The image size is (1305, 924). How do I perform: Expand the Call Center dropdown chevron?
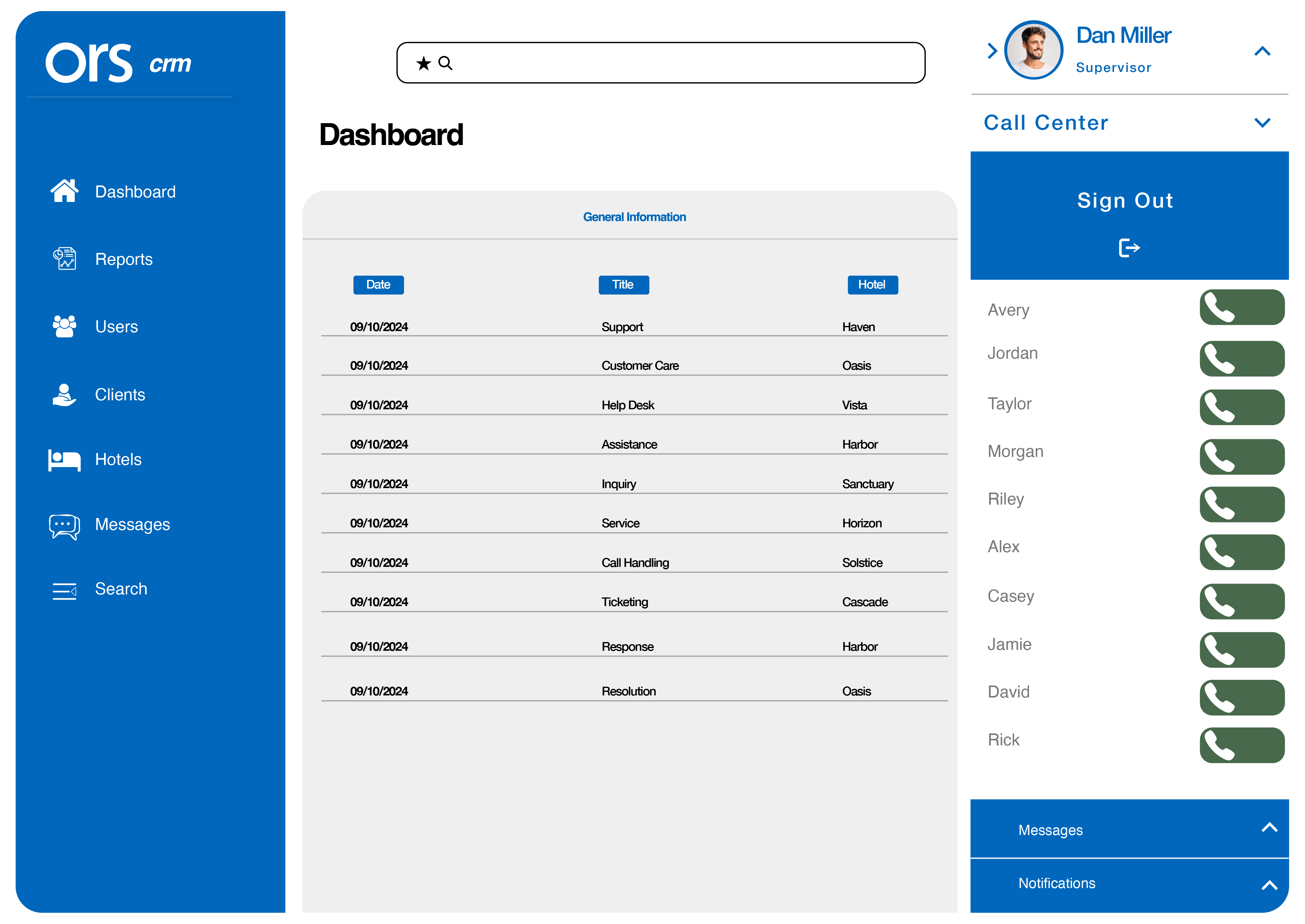(1262, 123)
